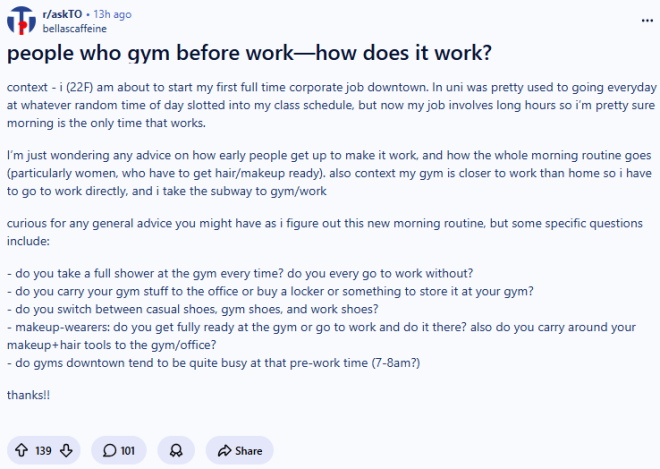Click the comment bubble icon
This screenshot has width=660, height=469.
tap(109, 450)
